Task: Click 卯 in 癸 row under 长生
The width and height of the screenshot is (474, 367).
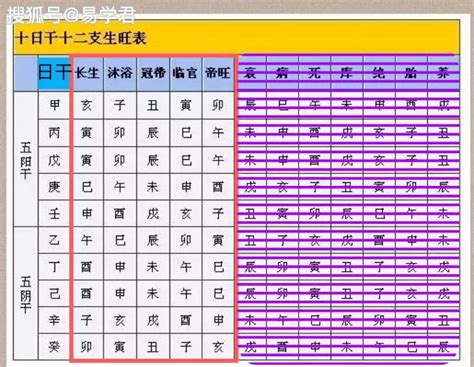Action: 87,347
